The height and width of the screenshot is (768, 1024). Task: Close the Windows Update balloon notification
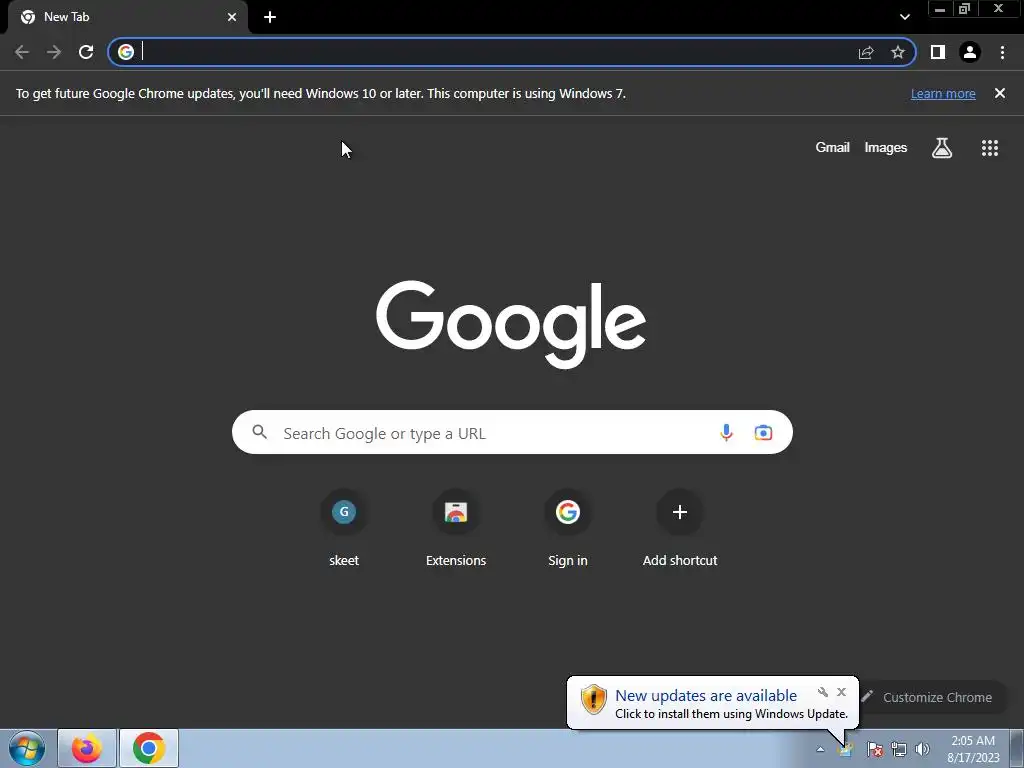(x=841, y=692)
